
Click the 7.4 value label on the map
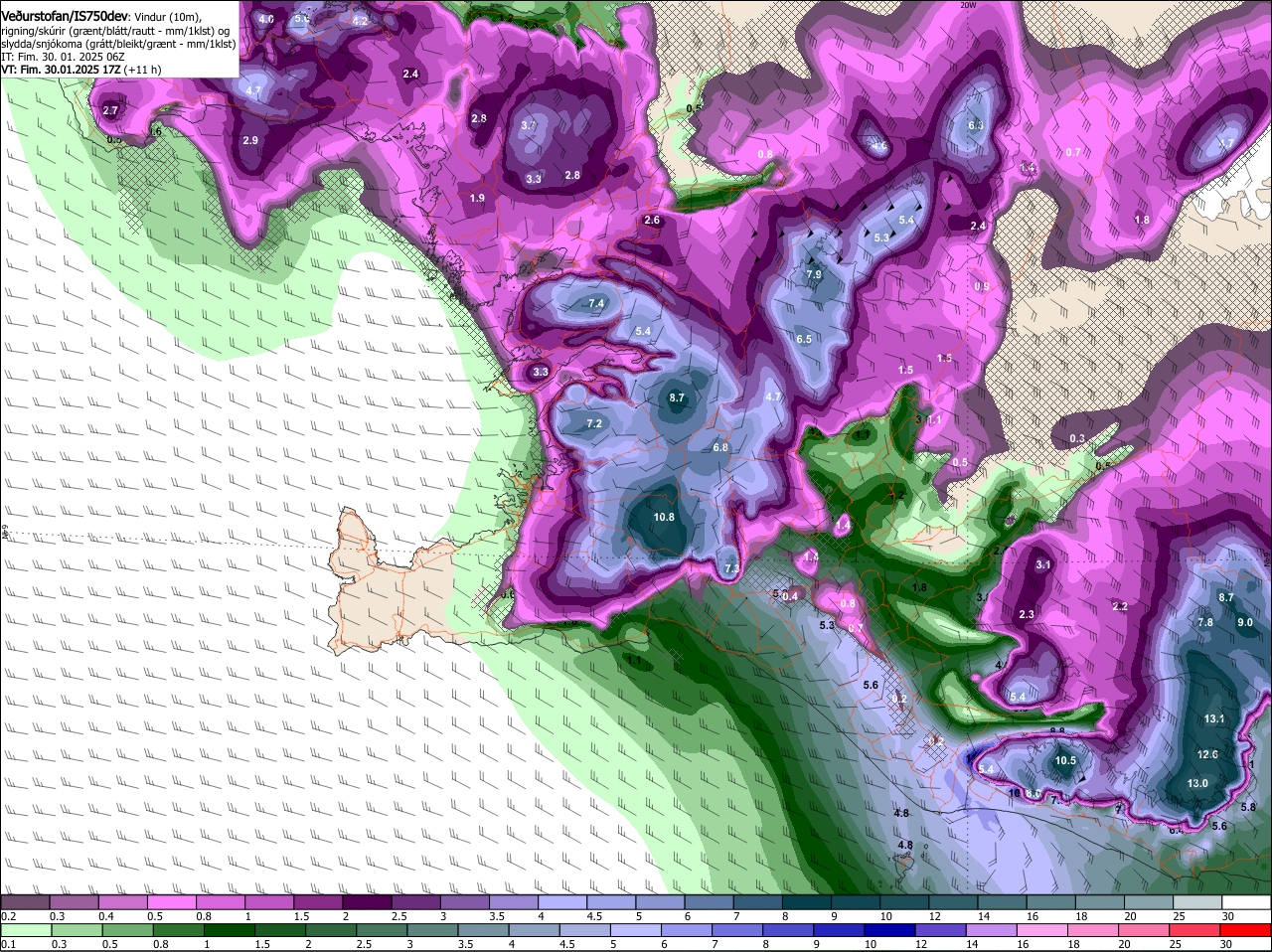[596, 303]
